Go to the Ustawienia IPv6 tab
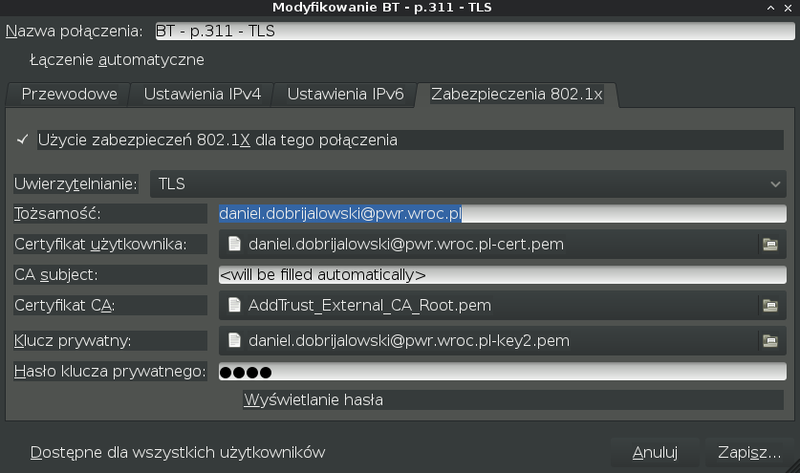 [x=345, y=95]
